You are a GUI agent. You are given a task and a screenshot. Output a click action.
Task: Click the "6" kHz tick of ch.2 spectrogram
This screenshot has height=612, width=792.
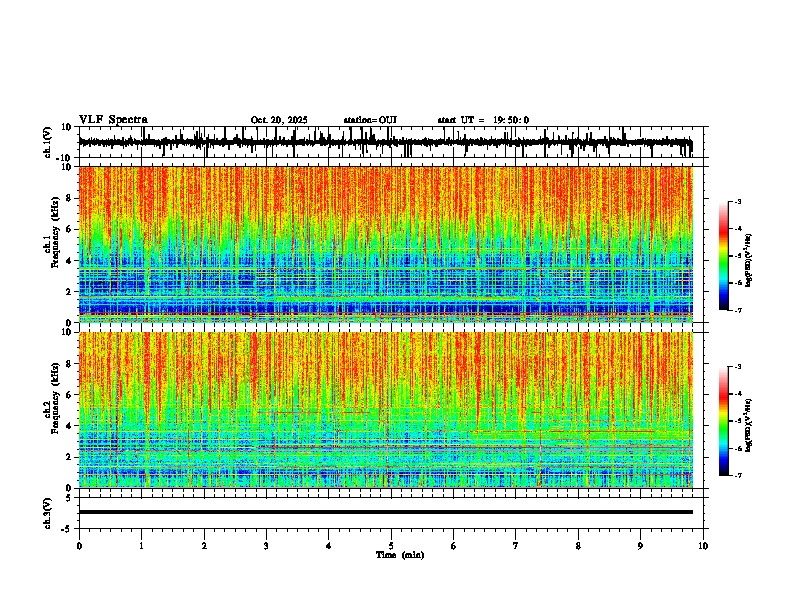(x=70, y=394)
